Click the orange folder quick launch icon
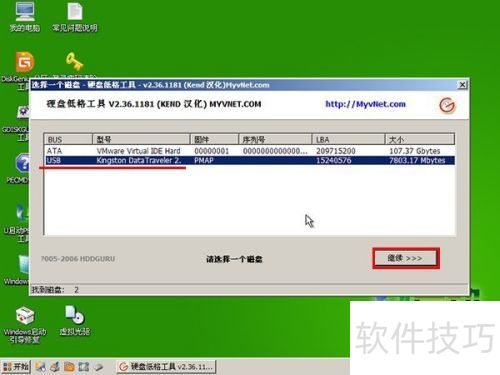The image size is (500, 375). tap(69, 367)
